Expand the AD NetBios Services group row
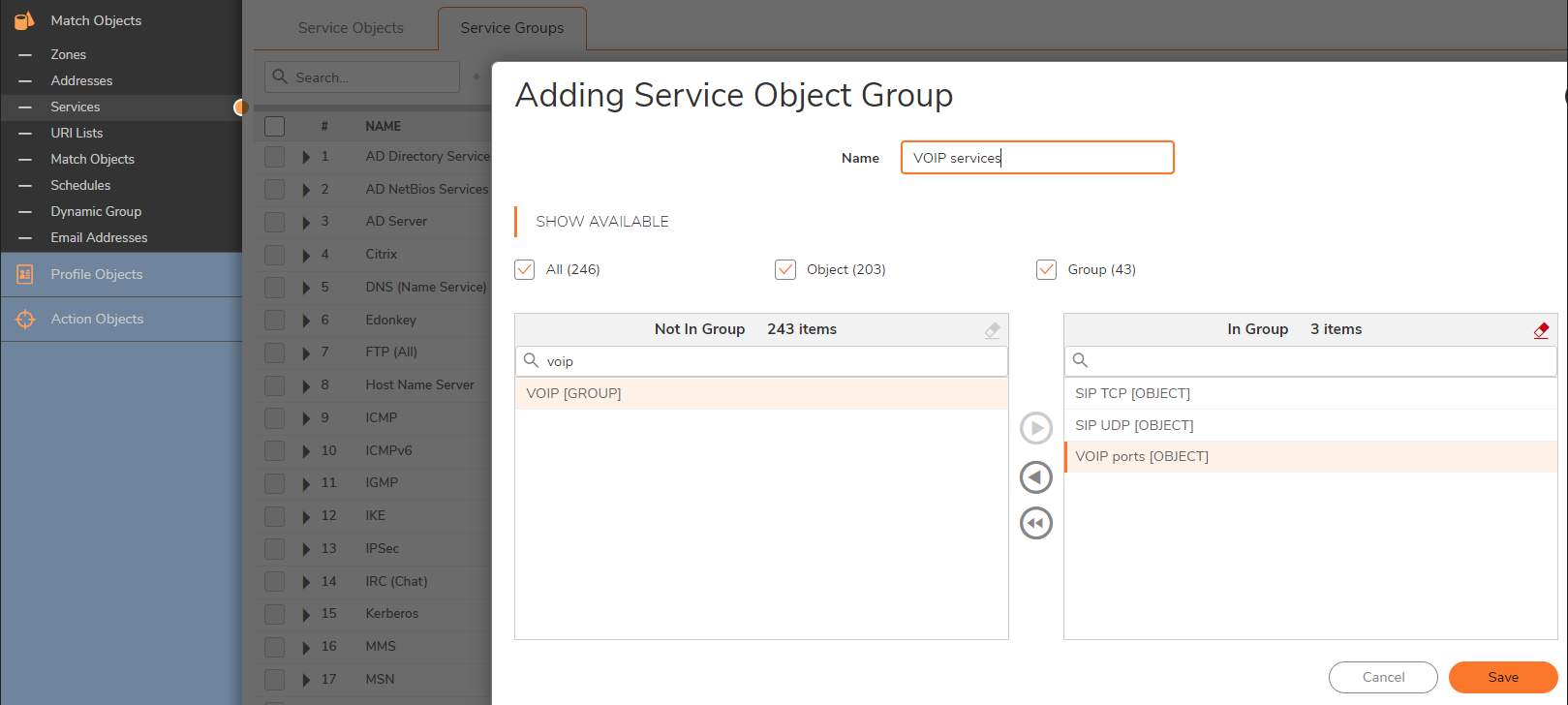The height and width of the screenshot is (705, 1568). coord(306,190)
